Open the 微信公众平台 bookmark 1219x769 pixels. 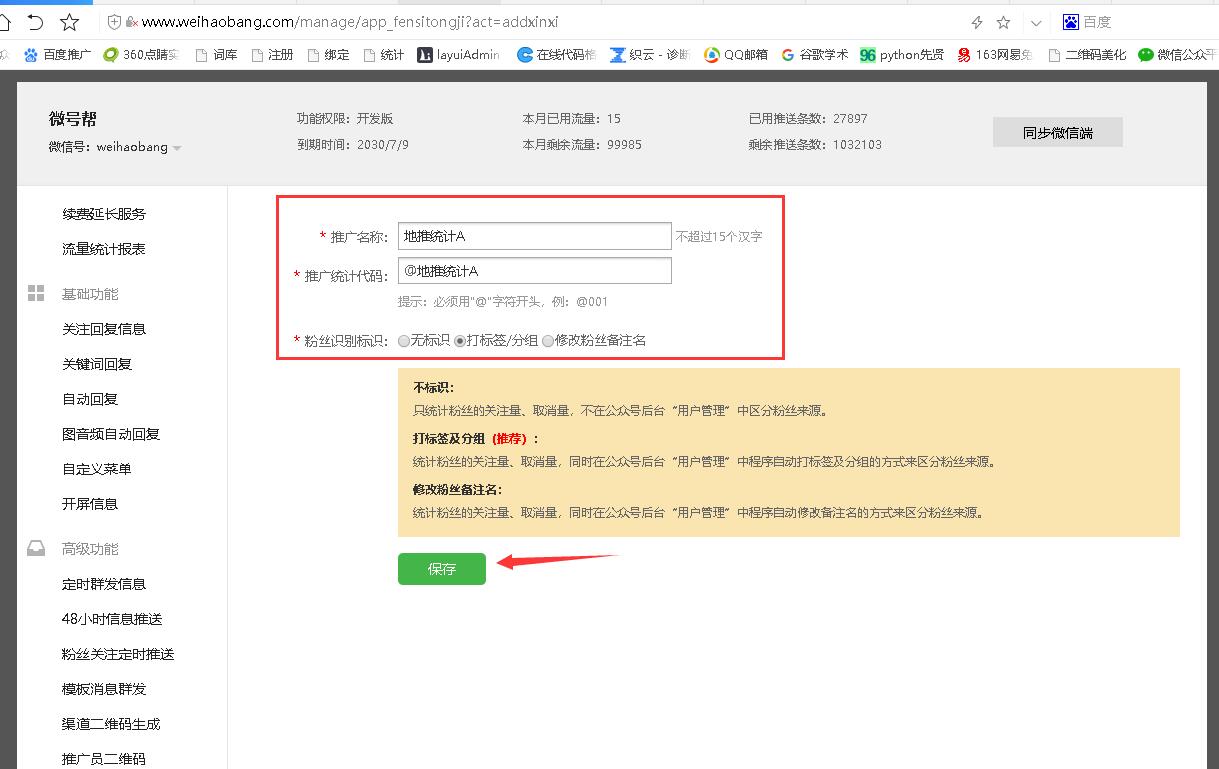pos(1176,55)
